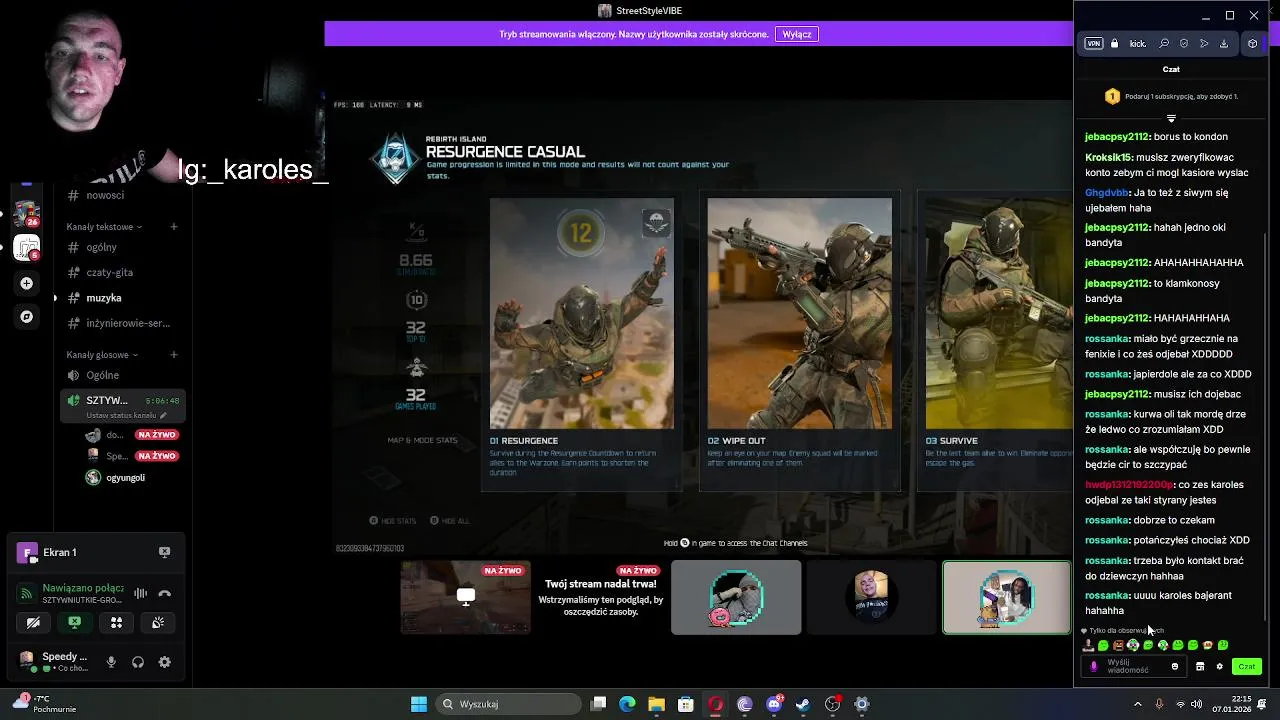Disconnect from voice channel with hang-up icon
The width and height of the screenshot is (1280, 720).
(165, 593)
